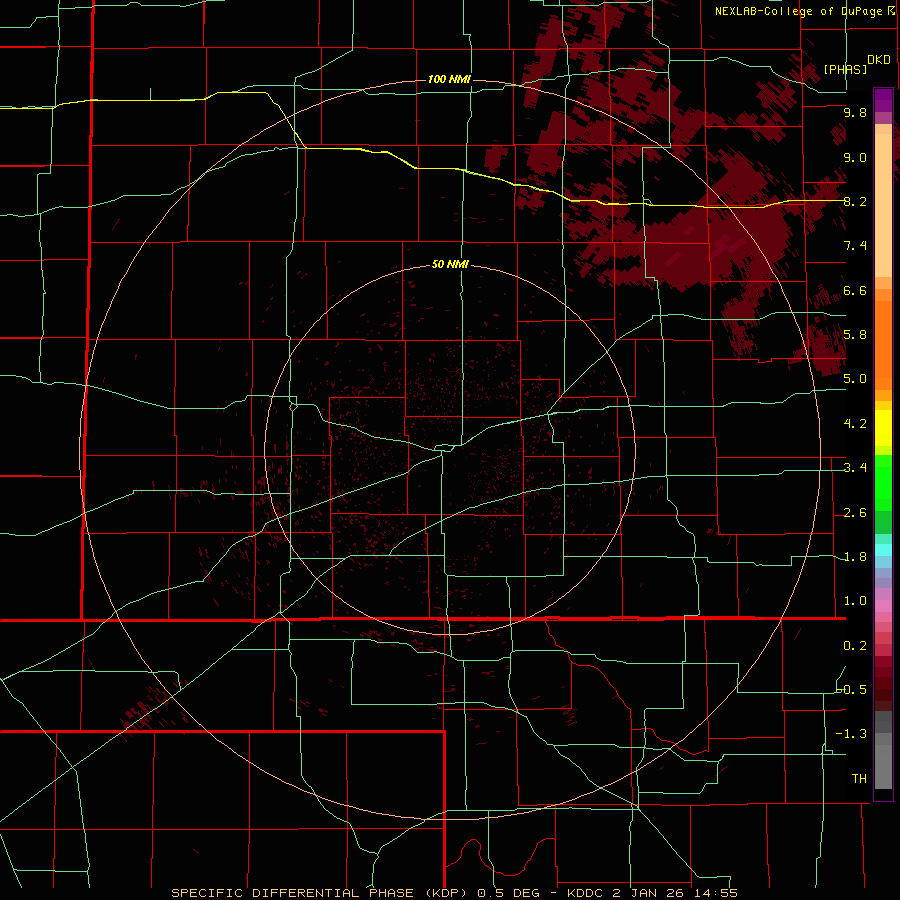
Task: Click the -0.5 scale label
Action: coord(852,690)
